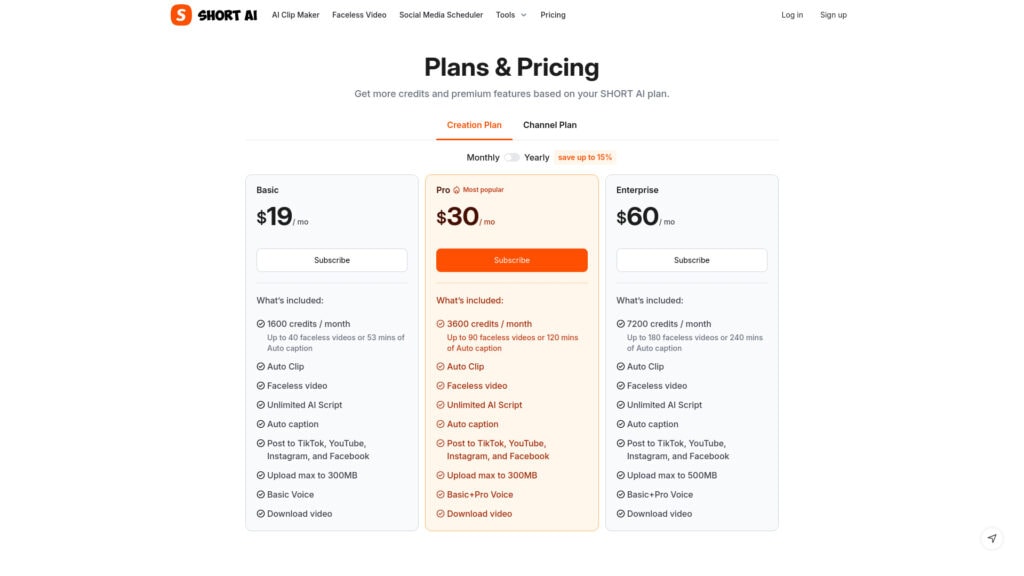The height and width of the screenshot is (576, 1024).
Task: Subscribe to the Basic plan
Action: click(332, 260)
